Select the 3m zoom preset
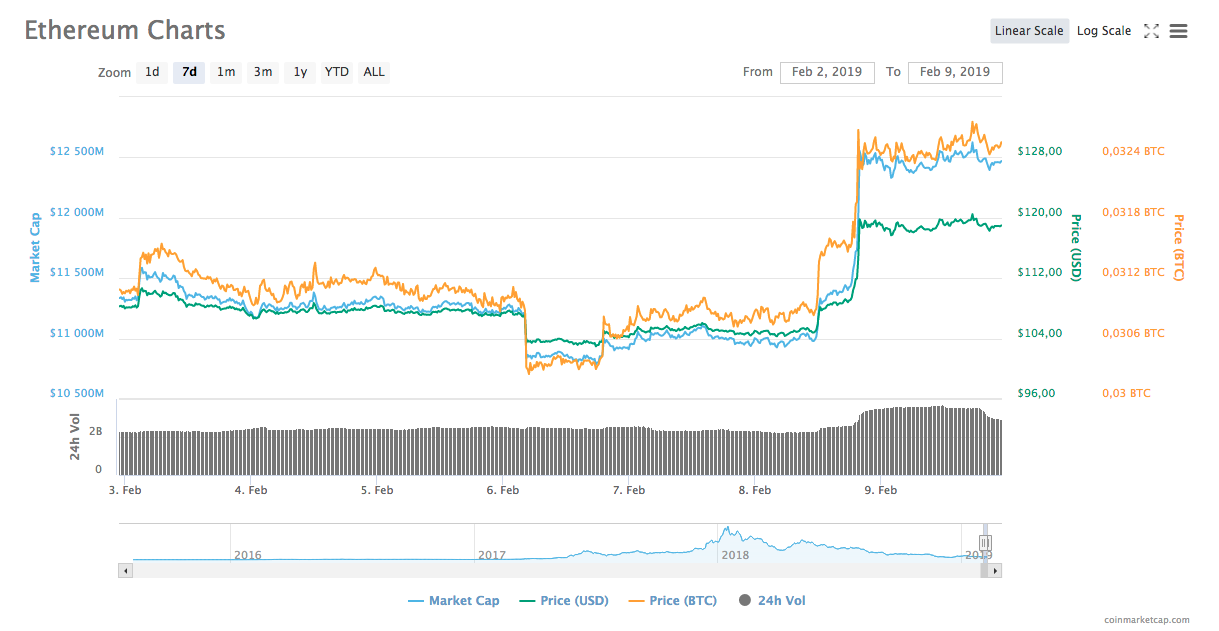The image size is (1219, 631). (262, 72)
